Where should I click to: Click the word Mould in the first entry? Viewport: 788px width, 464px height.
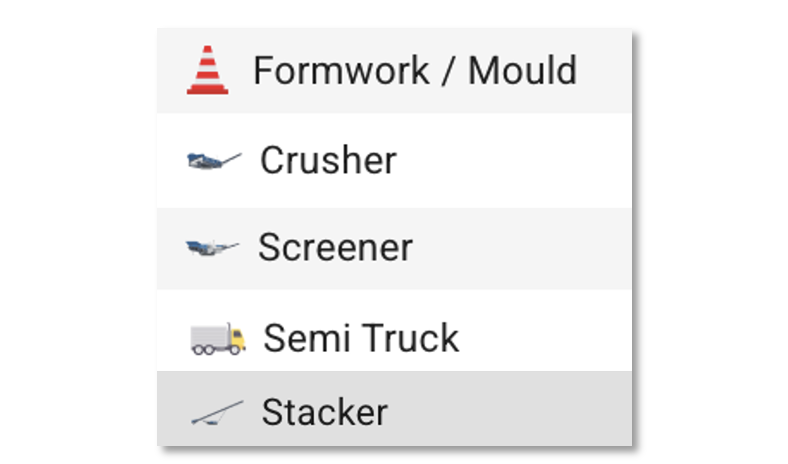pyautogui.click(x=522, y=71)
